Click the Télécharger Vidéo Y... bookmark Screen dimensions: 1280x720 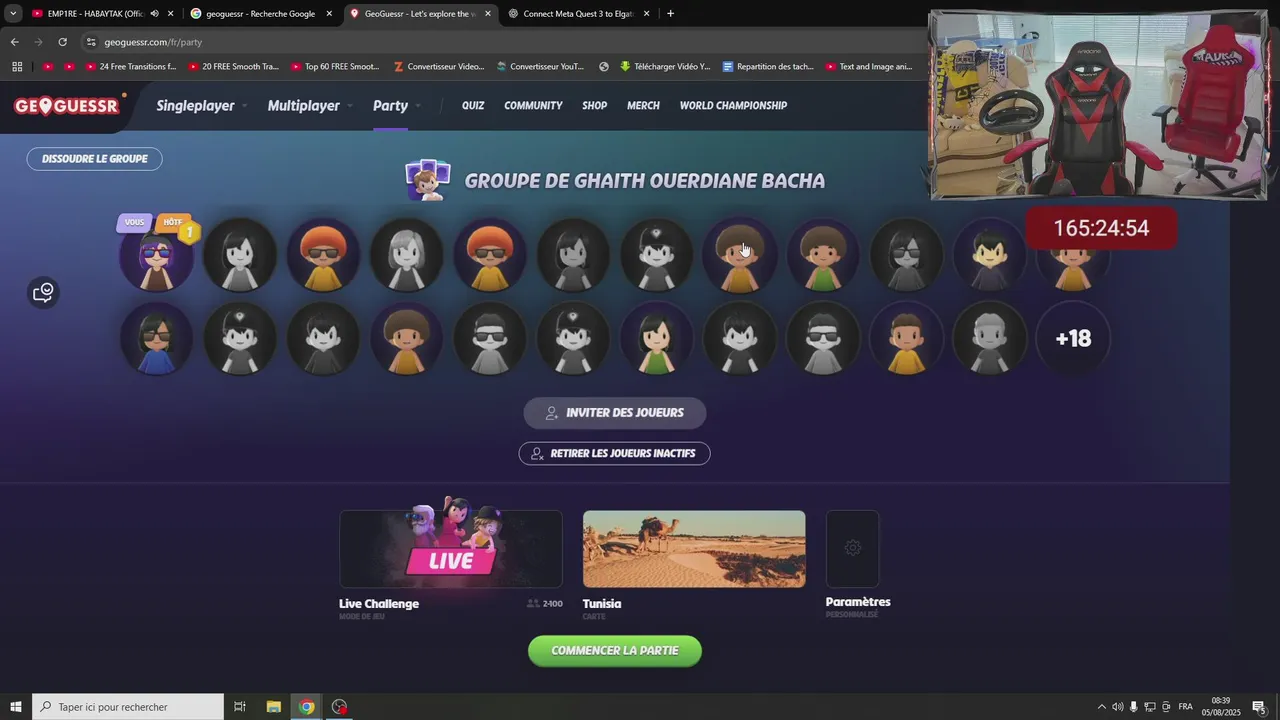(x=664, y=67)
